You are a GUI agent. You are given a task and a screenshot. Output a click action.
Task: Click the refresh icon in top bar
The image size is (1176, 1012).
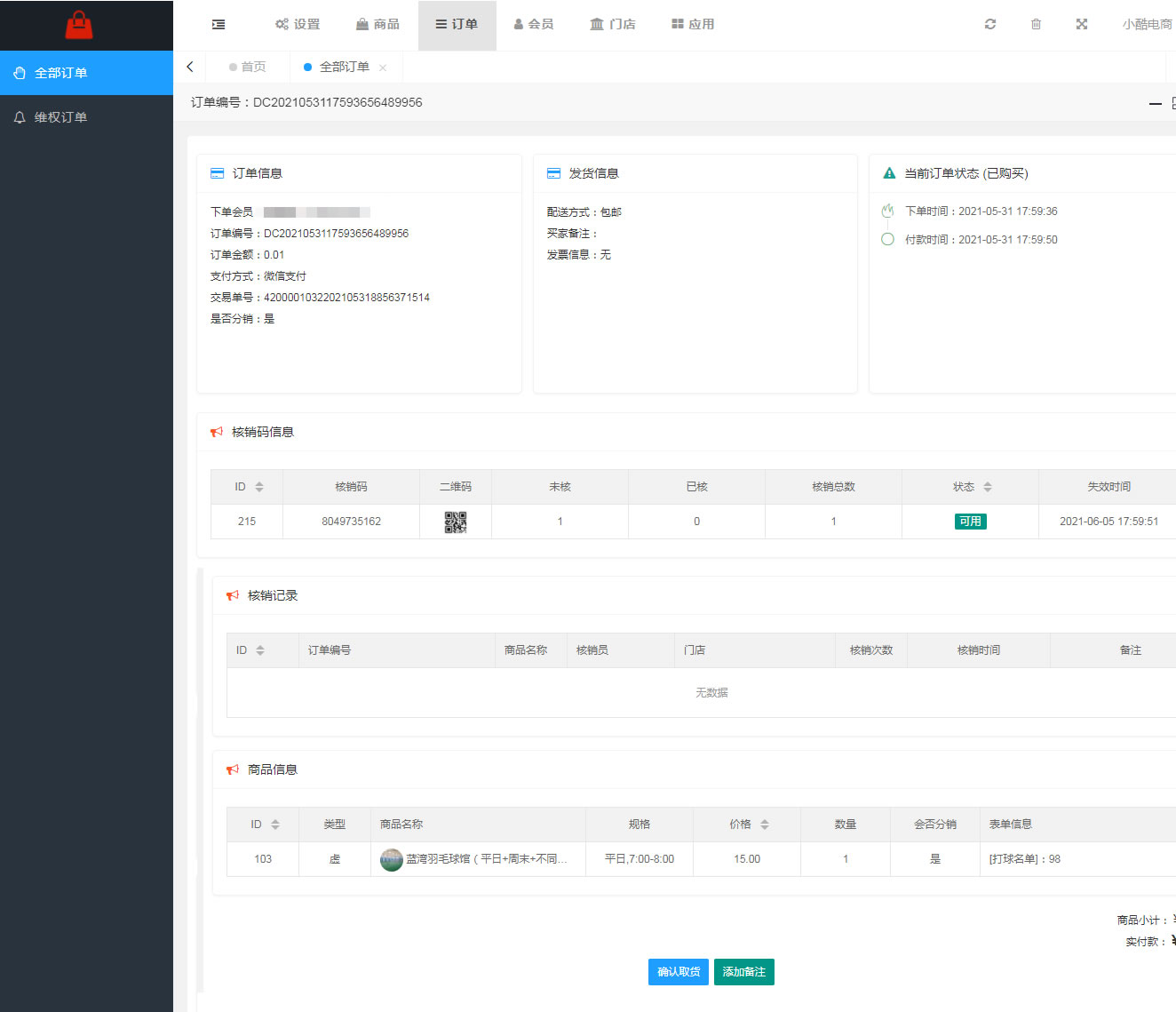click(x=990, y=24)
